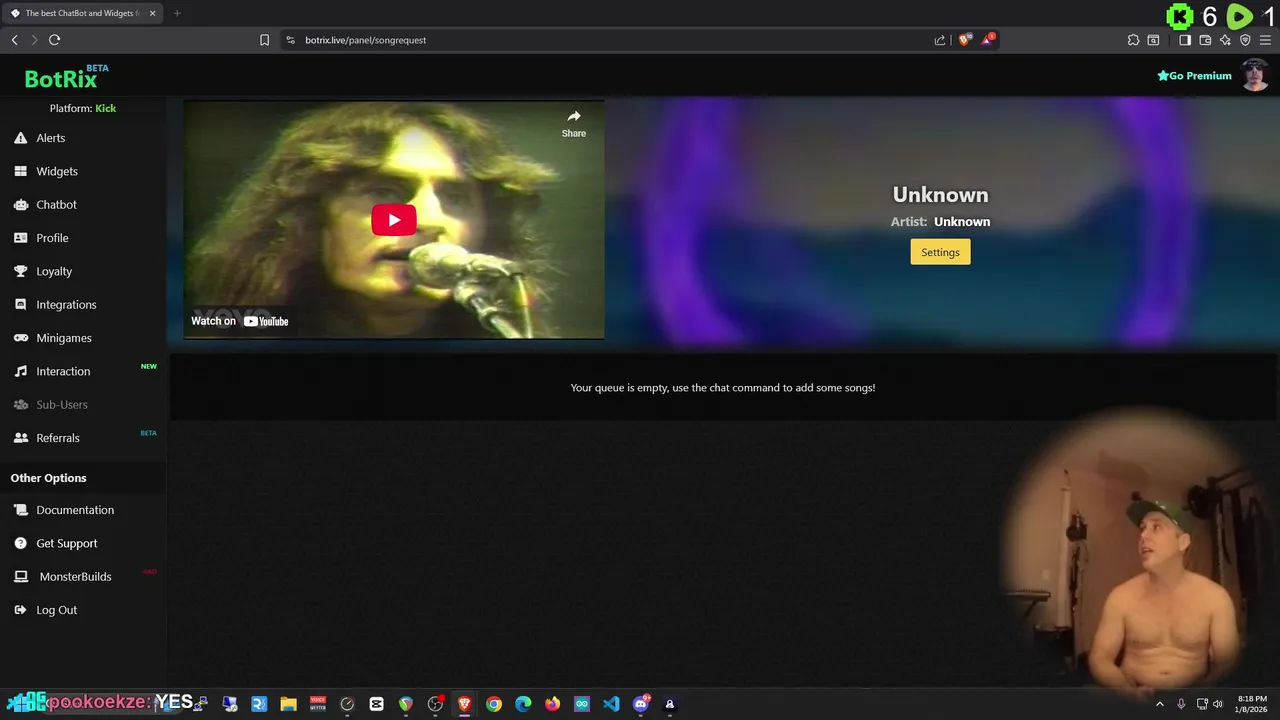Open Microsoft Edge from the taskbar
This screenshot has height=720, width=1280.
pyautogui.click(x=523, y=704)
